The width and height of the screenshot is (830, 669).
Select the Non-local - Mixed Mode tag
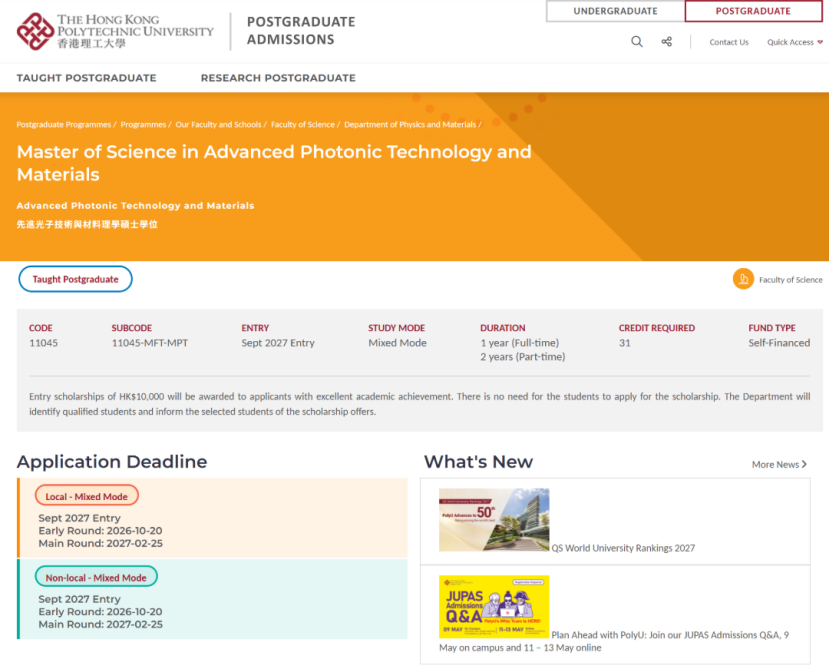point(96,577)
